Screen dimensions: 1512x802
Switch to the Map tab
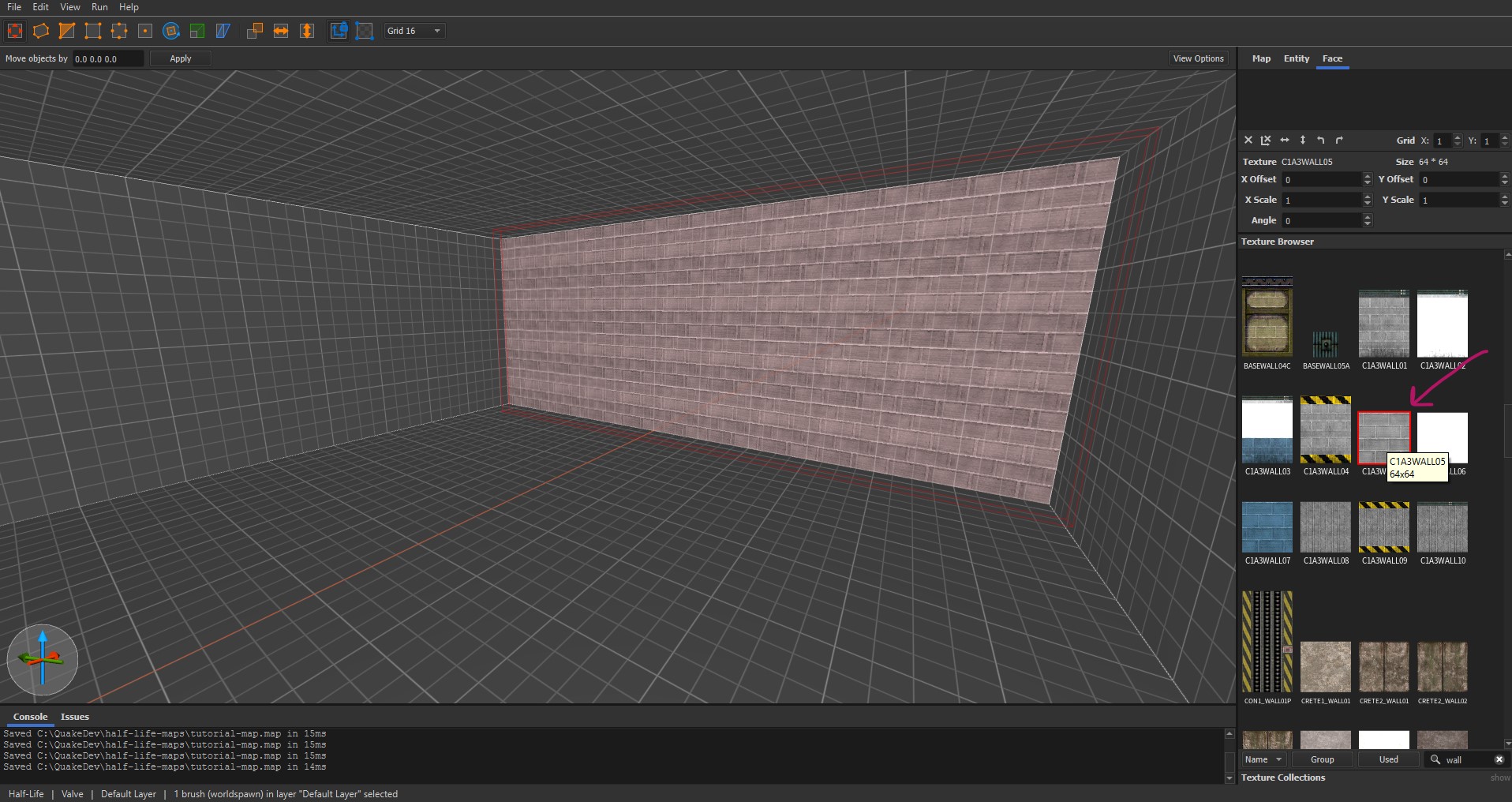[1261, 58]
